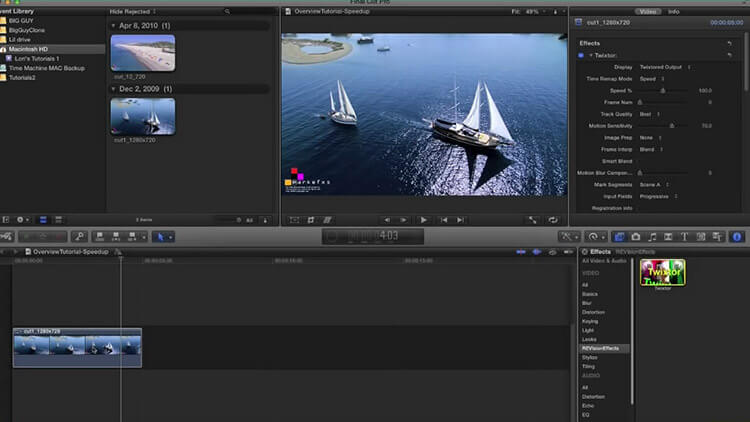
Task: Open the Frame Interp dropdown
Action: 651,150
